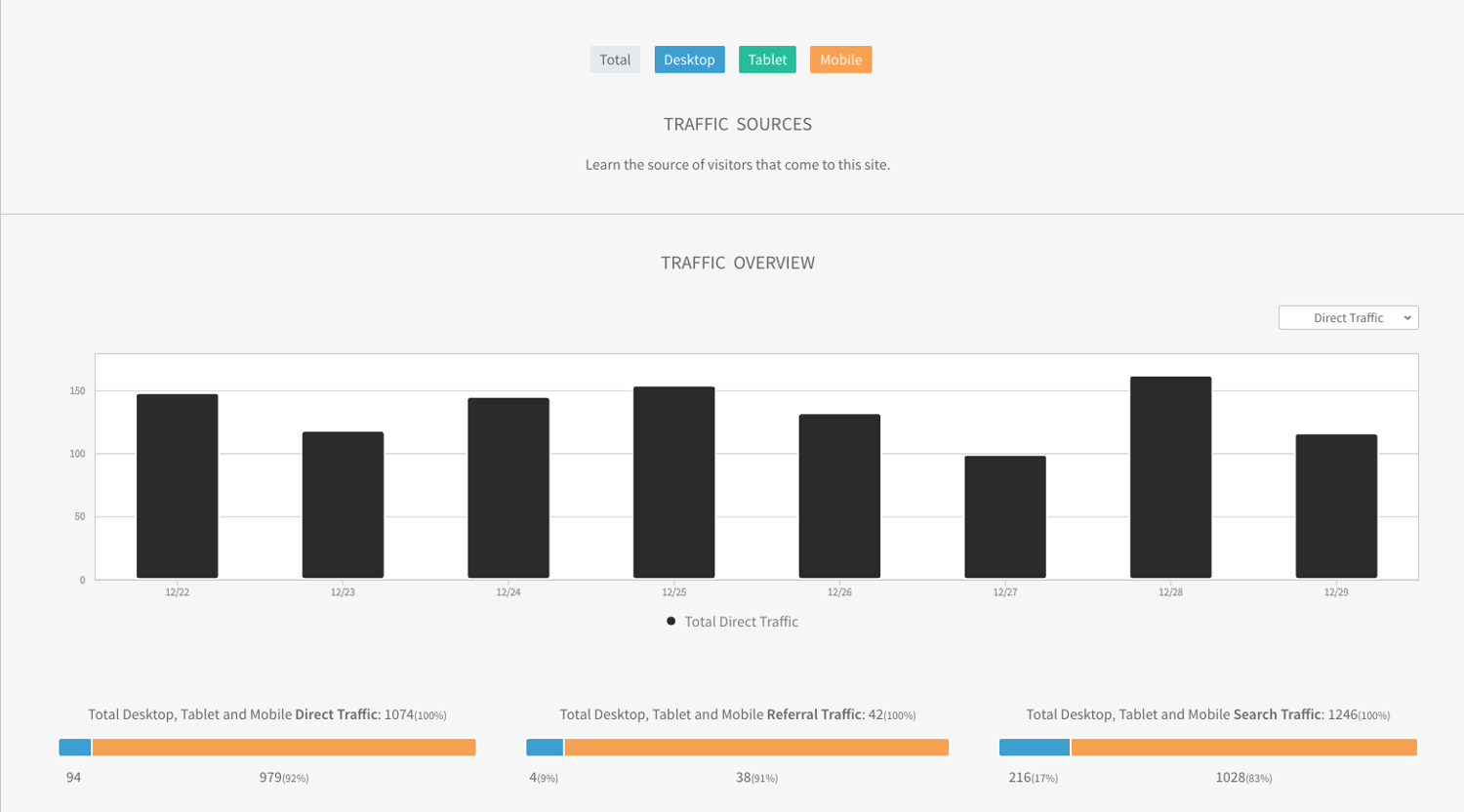
Task: Select the 12/23 traffic bar
Action: [343, 505]
